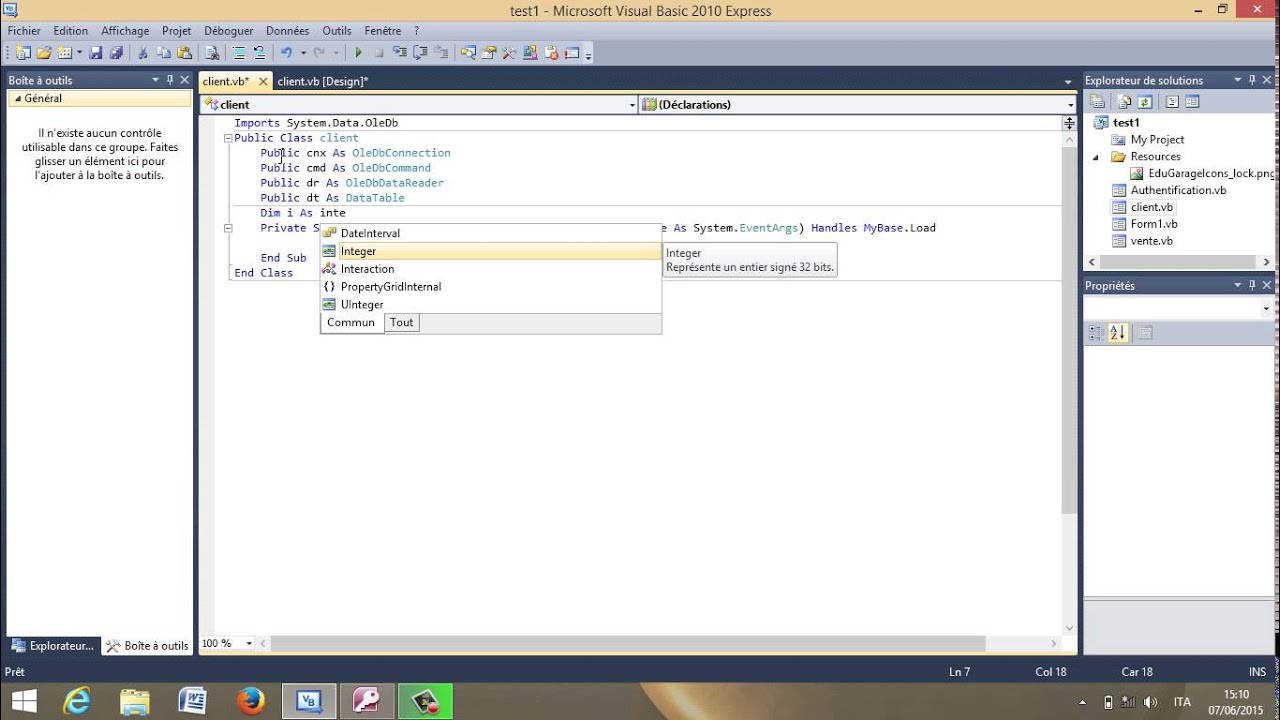This screenshot has width=1280, height=720.
Task: Click the Save (floppy disk) toolbar icon
Action: coord(95,53)
